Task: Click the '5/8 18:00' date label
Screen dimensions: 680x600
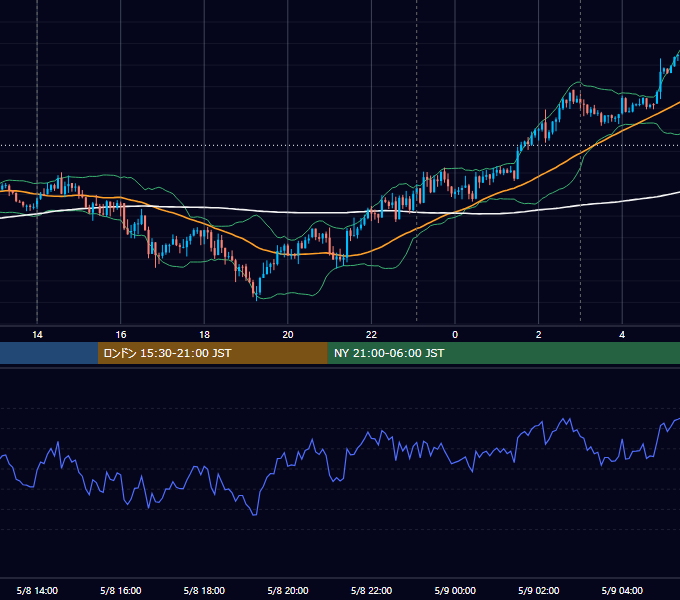Action: (204, 590)
